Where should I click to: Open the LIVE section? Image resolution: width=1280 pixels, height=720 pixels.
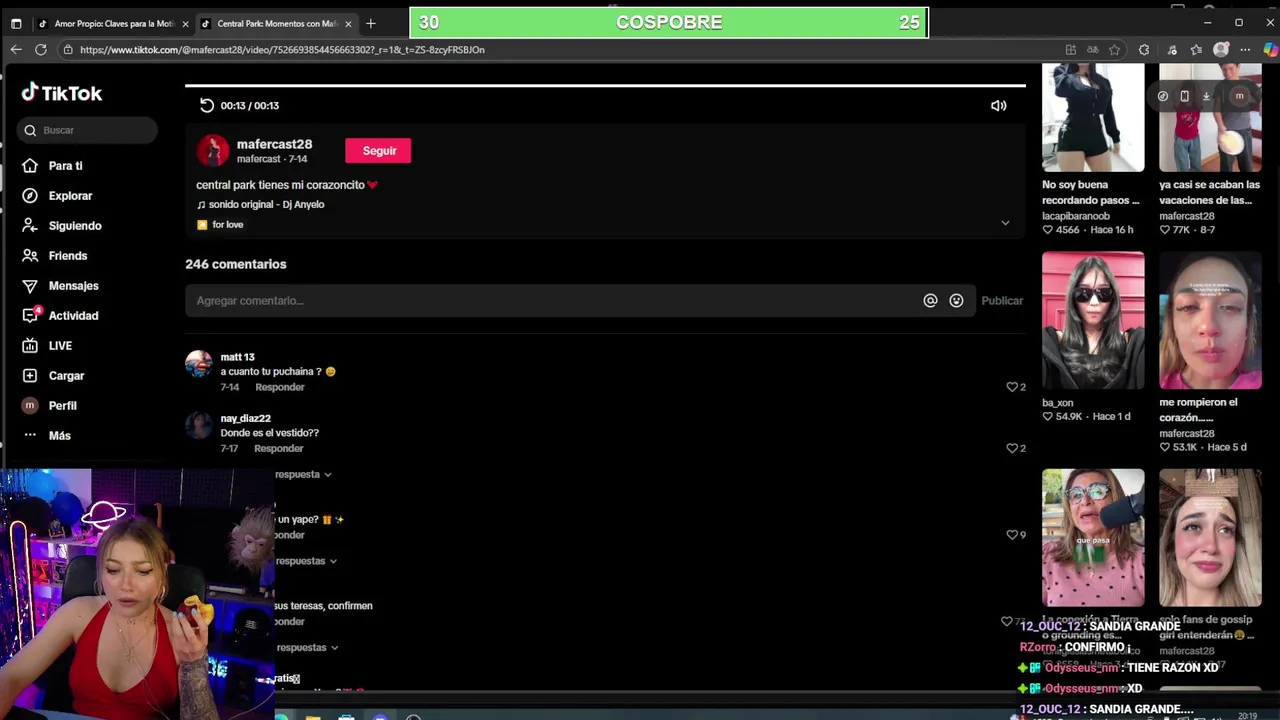(60, 346)
